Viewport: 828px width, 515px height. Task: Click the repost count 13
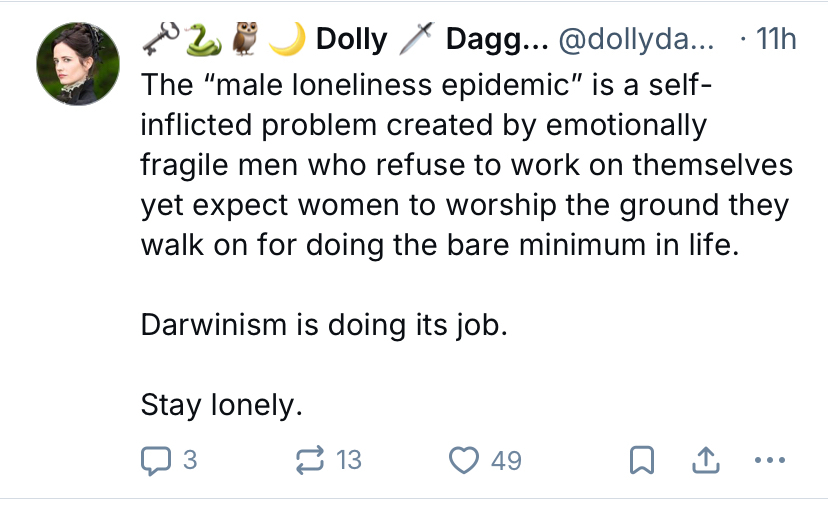click(348, 460)
